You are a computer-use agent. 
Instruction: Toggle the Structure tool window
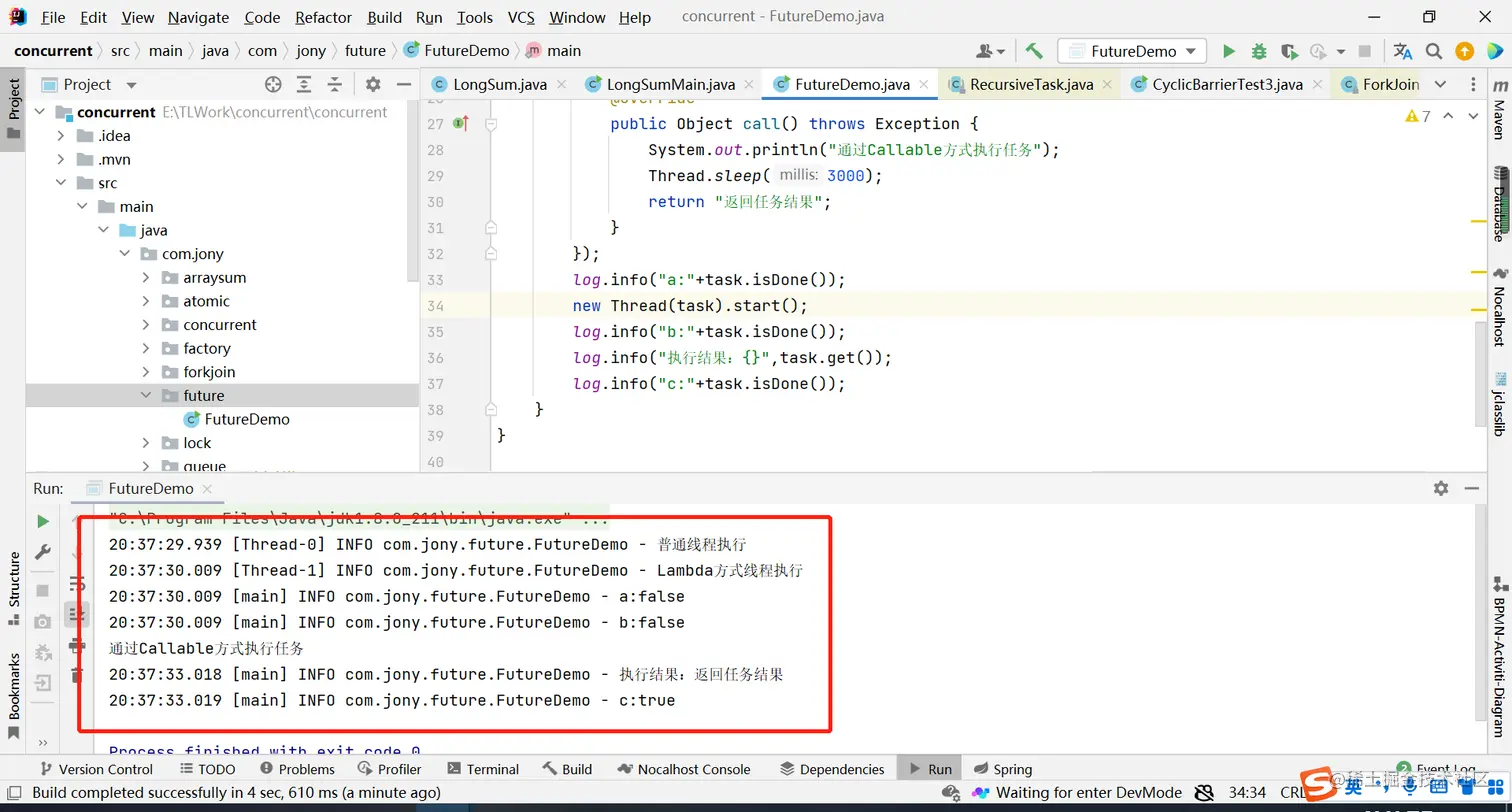(13, 588)
